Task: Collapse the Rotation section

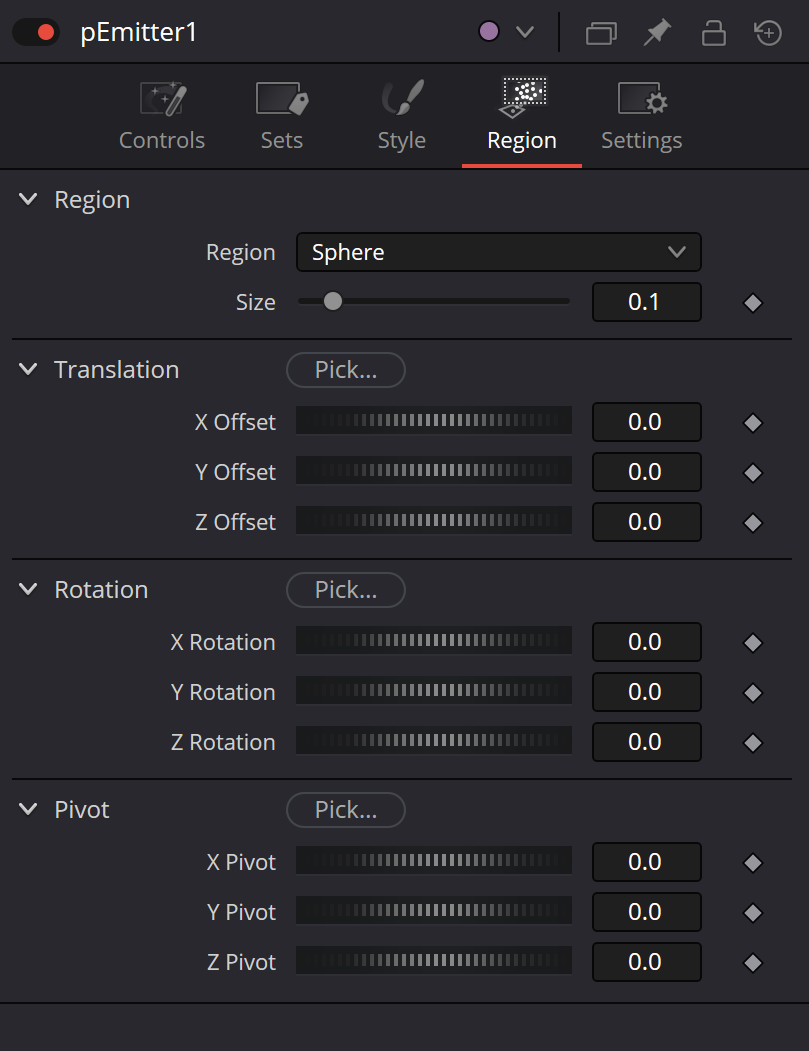Action: (28, 589)
